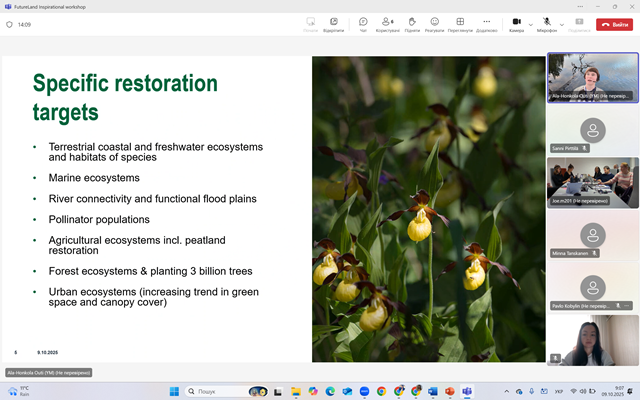Open more options on Pavlo Kobylin's tile
The width and height of the screenshot is (640, 400).
(628, 306)
